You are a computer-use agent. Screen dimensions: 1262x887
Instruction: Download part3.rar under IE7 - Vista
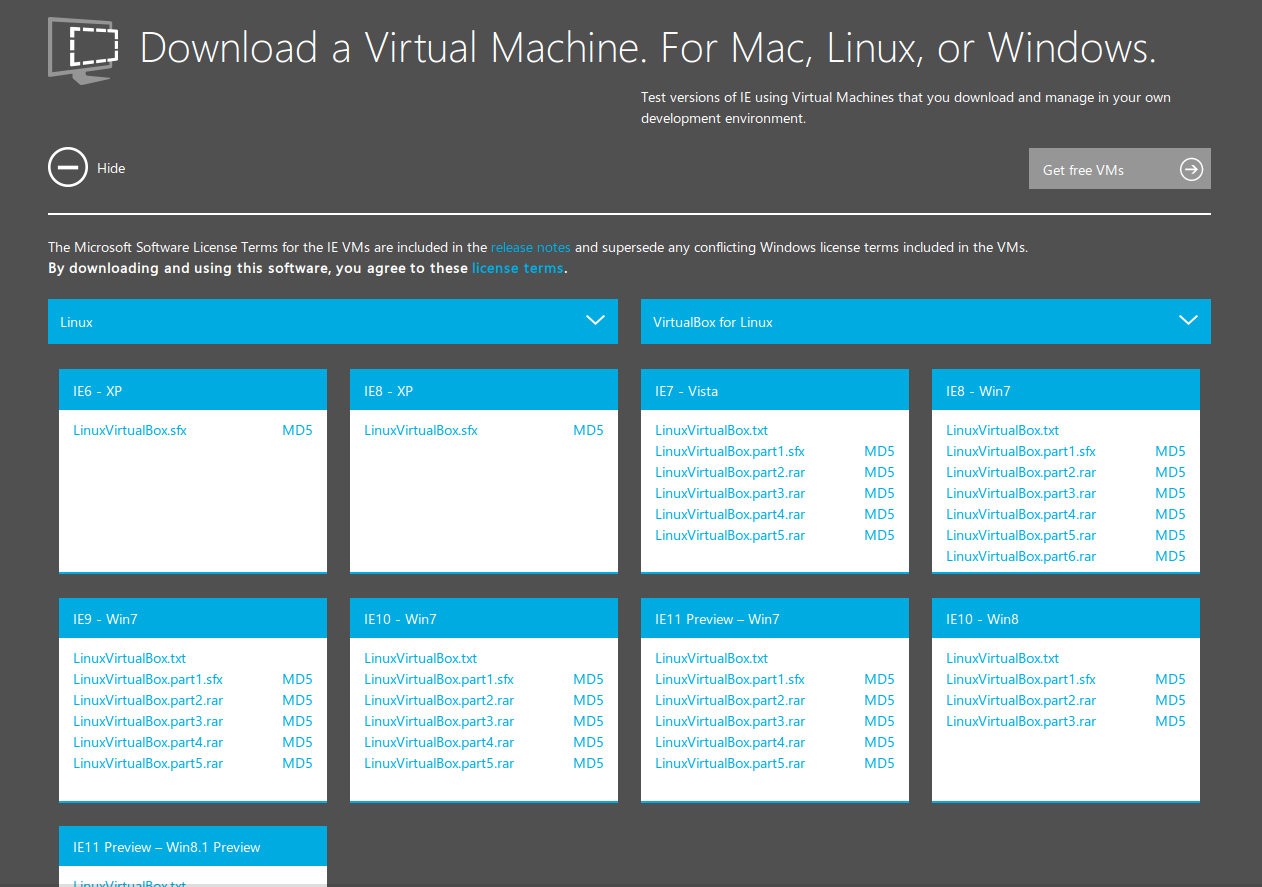730,493
